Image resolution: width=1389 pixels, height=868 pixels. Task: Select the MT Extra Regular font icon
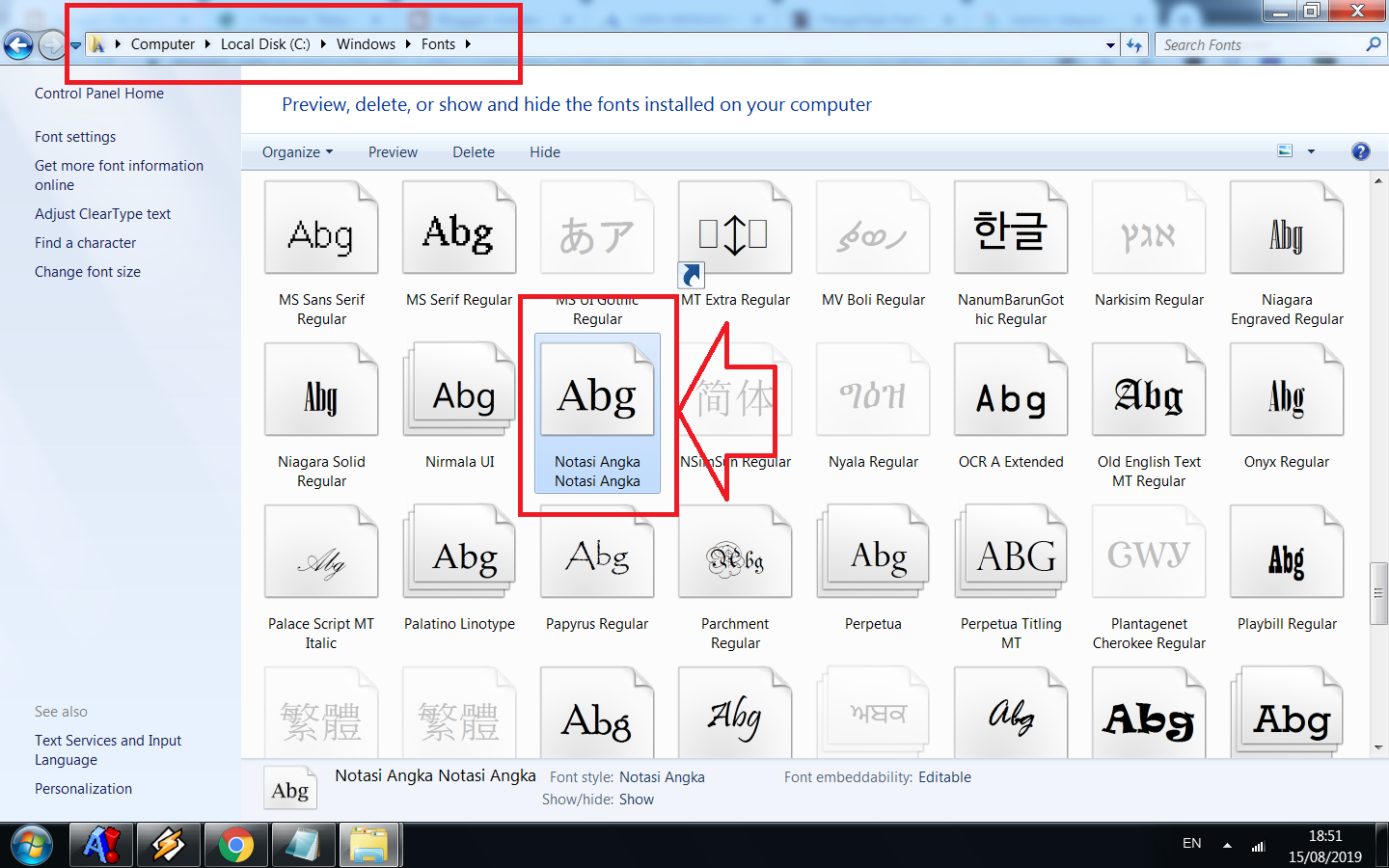(x=735, y=229)
